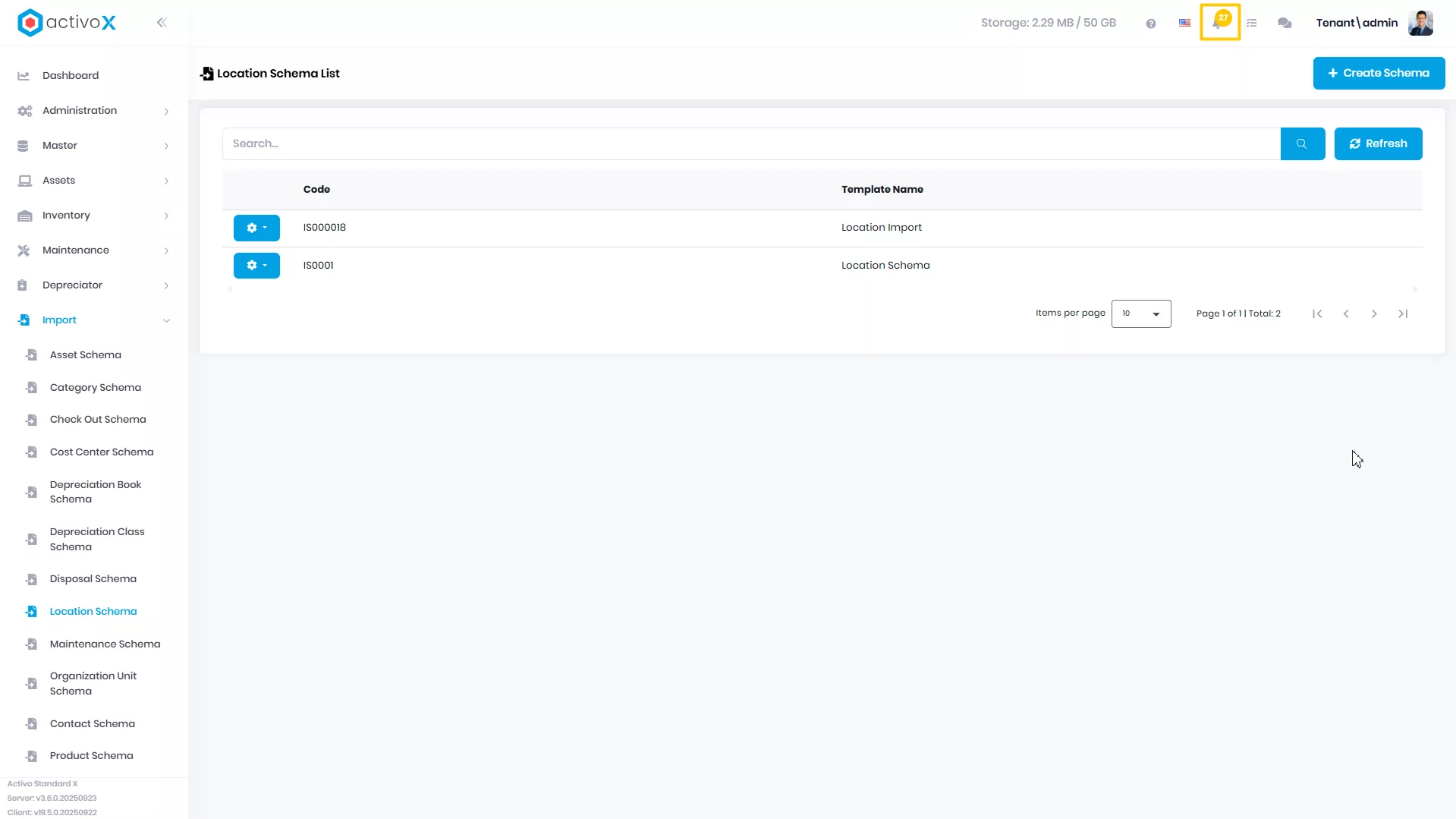Click the Create Schema button
Screen dimensions: 1456x819
coord(1379,73)
